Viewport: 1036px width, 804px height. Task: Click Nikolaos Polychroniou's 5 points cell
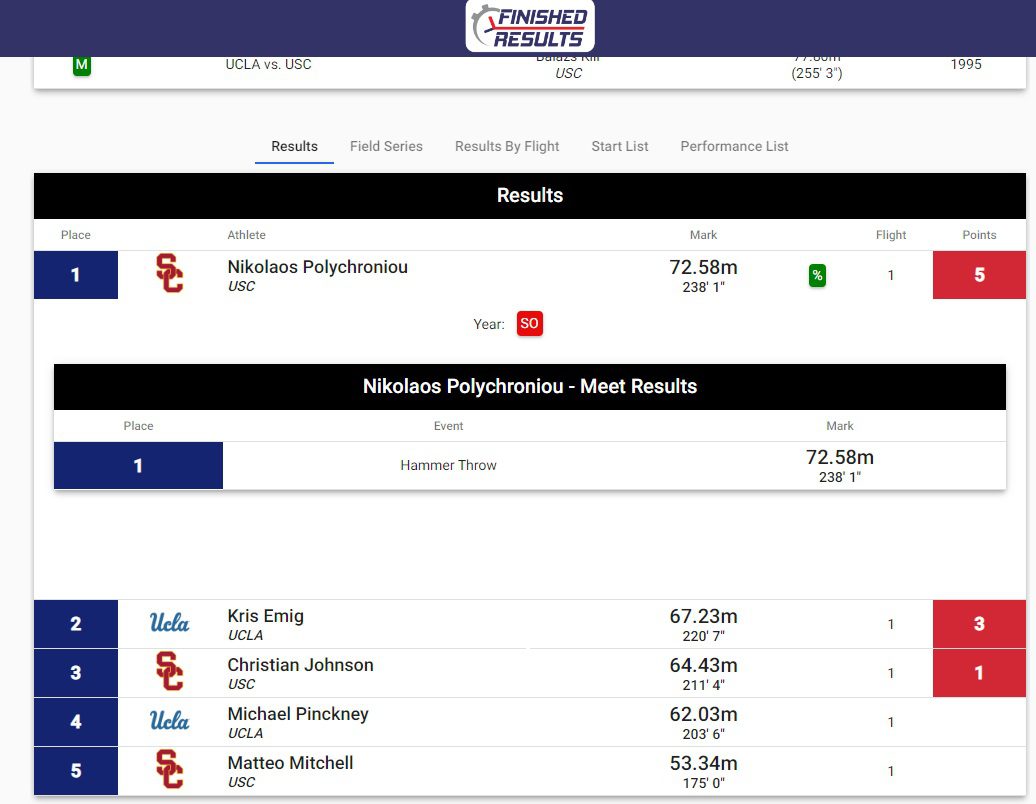tap(979, 275)
